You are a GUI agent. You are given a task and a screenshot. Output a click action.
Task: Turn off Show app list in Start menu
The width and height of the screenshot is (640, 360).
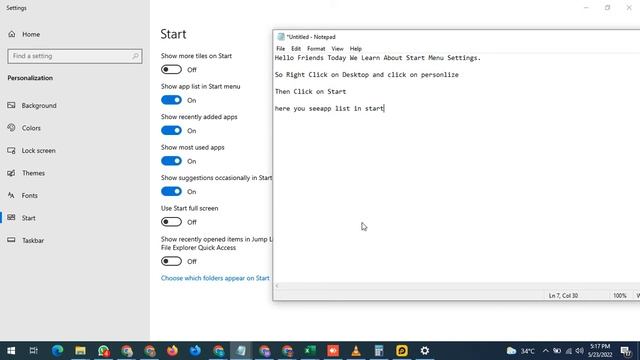coord(171,100)
